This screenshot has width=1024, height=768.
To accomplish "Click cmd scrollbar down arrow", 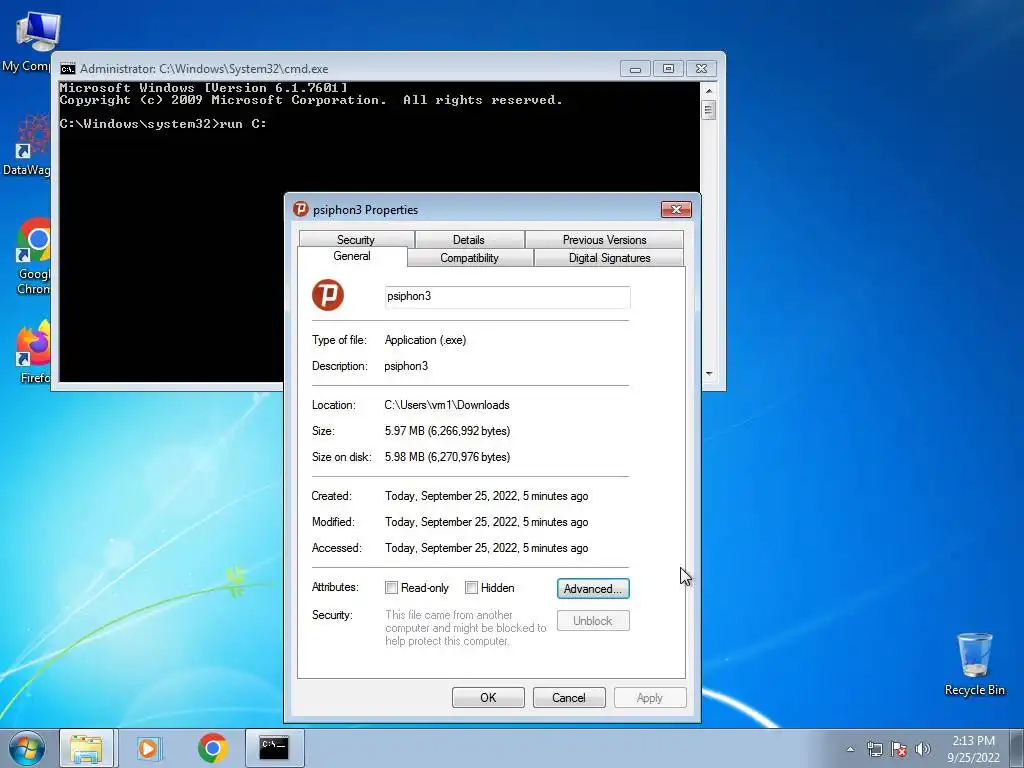I will point(709,374).
